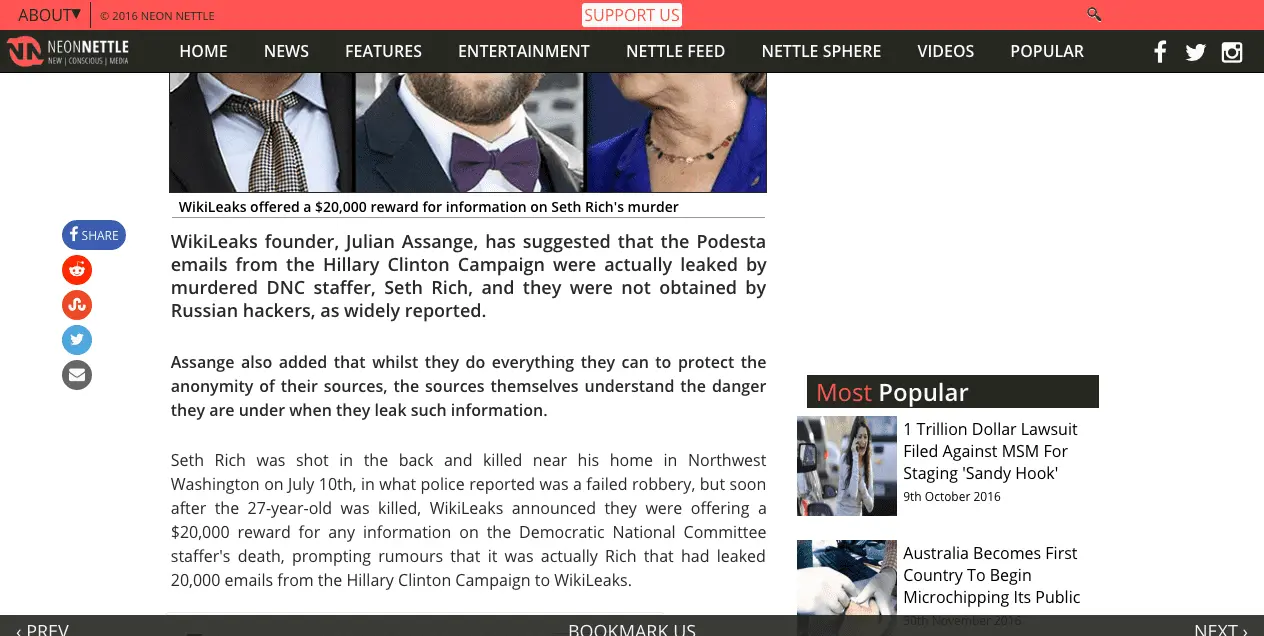Open Neon Nettle Twitter page in header
1264x636 pixels.
coord(1196,52)
